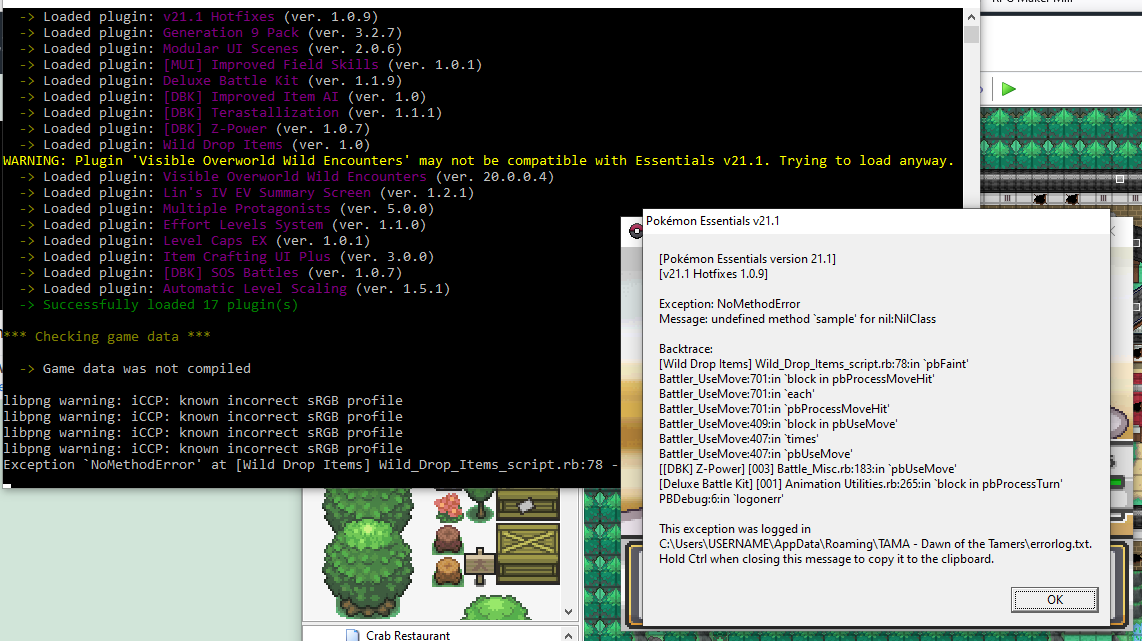Select the brown pot tile
Image resolution: width=1142 pixels, height=641 pixels.
pos(447,568)
